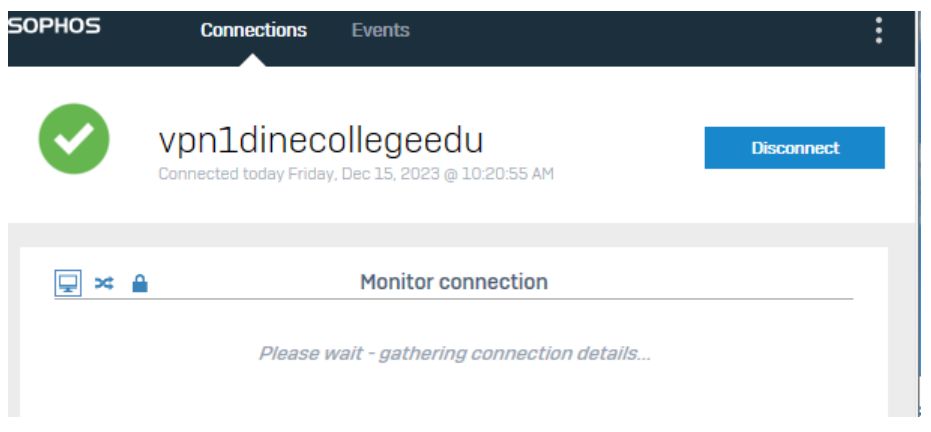The image size is (931, 432).
Task: Click the gathering connection details message
Action: coord(454,354)
